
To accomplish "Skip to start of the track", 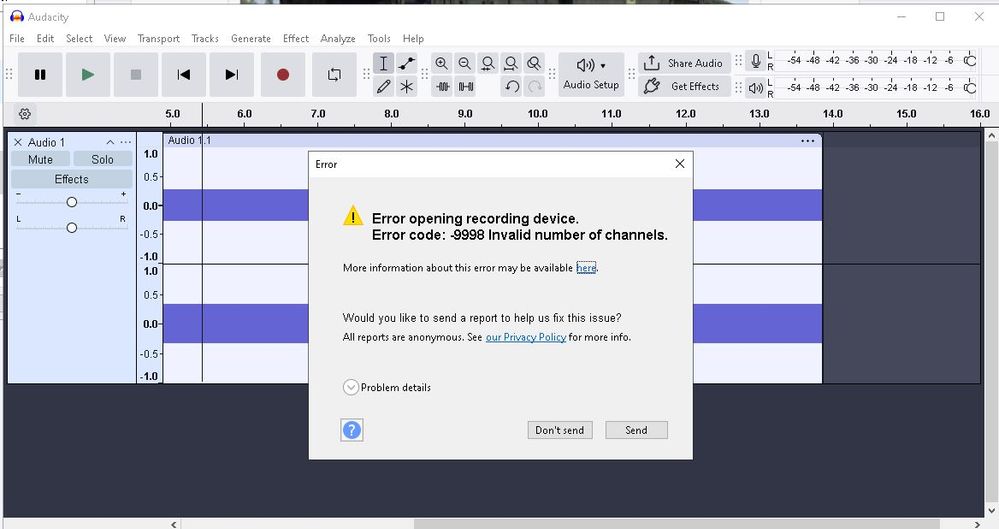I will coord(183,75).
